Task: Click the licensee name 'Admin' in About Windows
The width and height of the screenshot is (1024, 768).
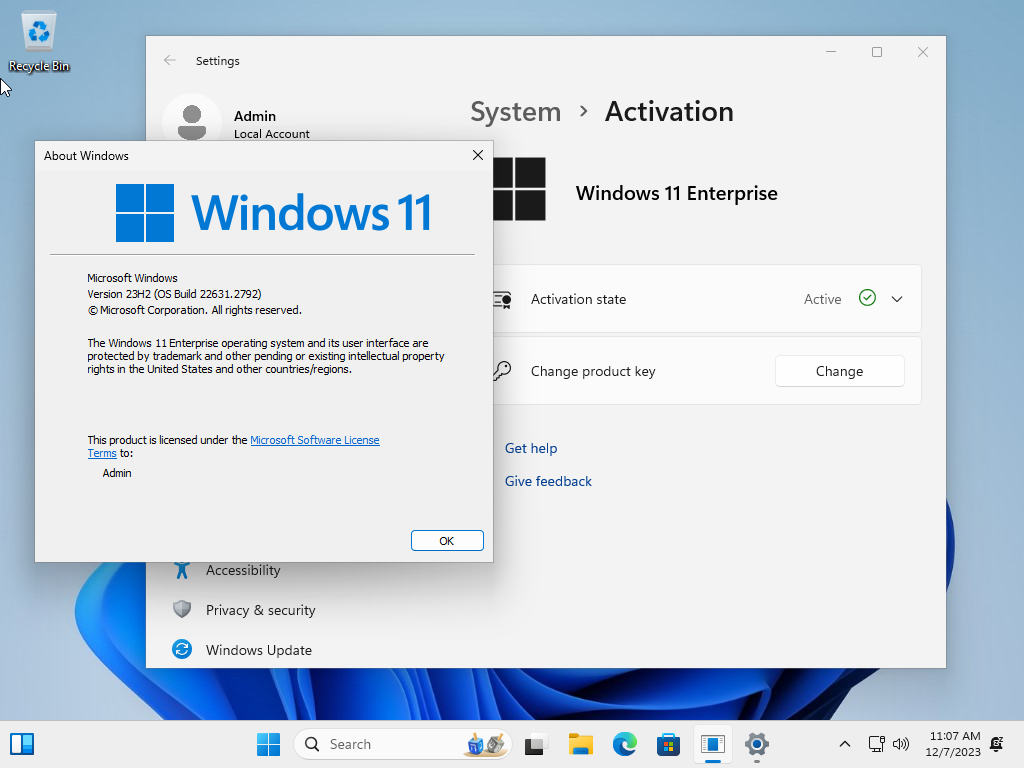Action: pos(117,473)
